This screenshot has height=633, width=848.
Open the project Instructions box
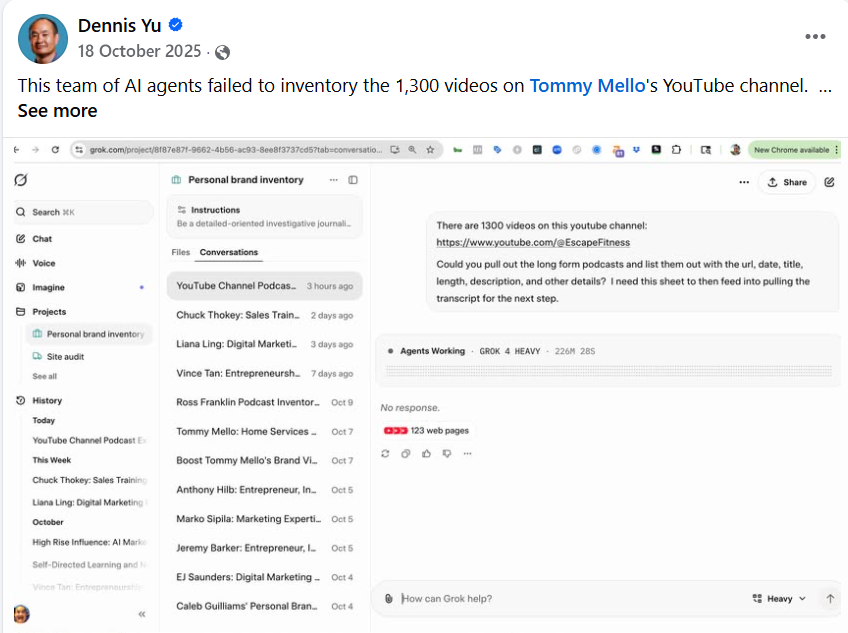coord(264,216)
